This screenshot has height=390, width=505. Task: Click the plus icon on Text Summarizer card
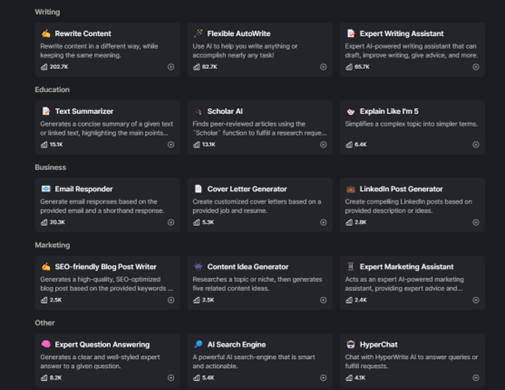click(x=171, y=145)
